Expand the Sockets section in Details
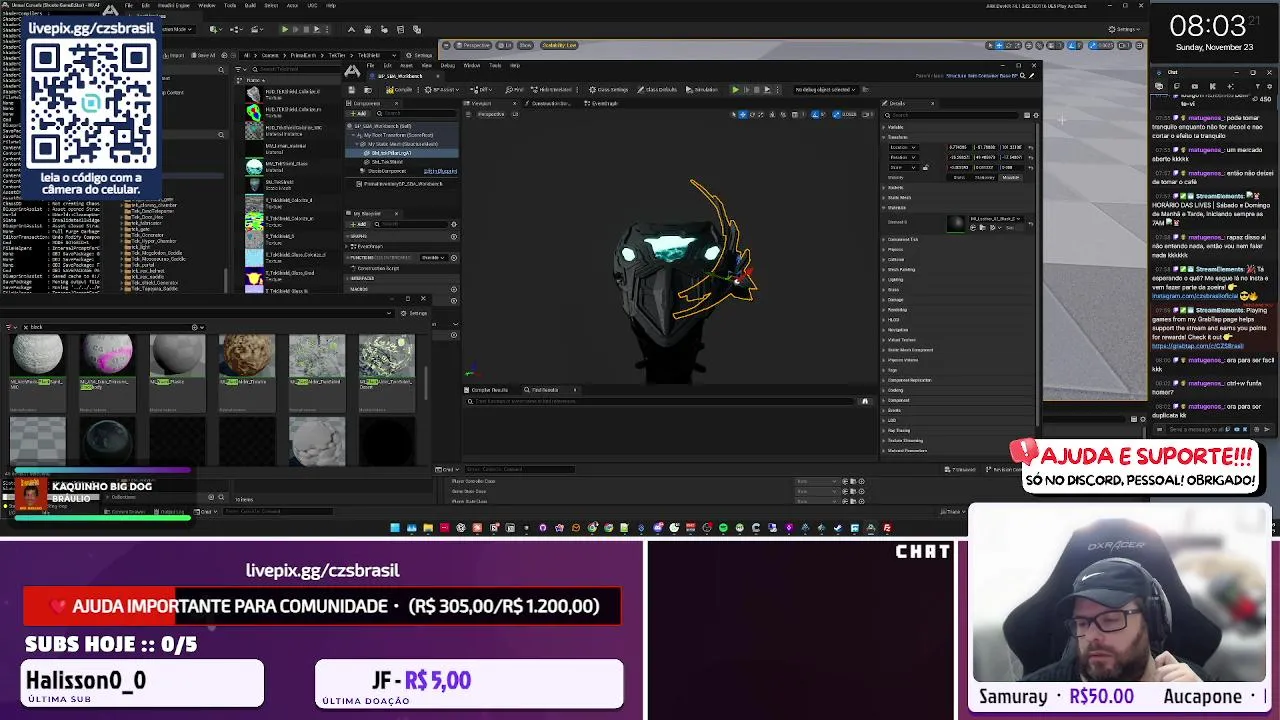The width and height of the screenshot is (1280, 720). point(883,187)
